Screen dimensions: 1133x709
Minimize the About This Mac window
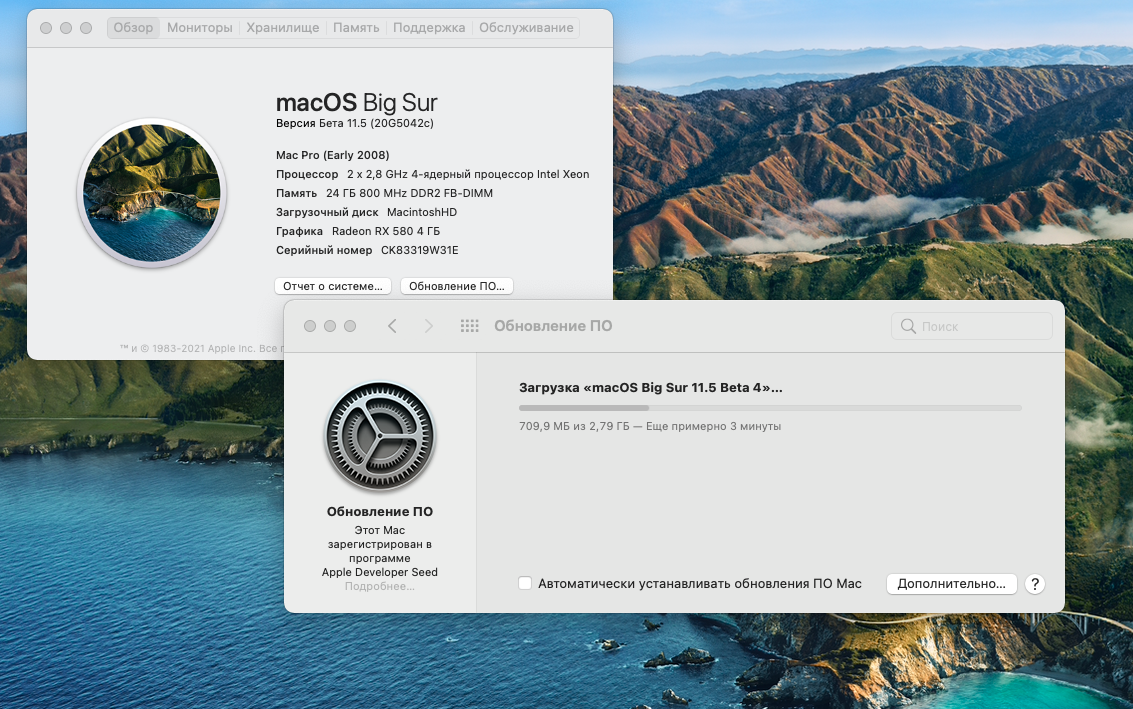66,27
